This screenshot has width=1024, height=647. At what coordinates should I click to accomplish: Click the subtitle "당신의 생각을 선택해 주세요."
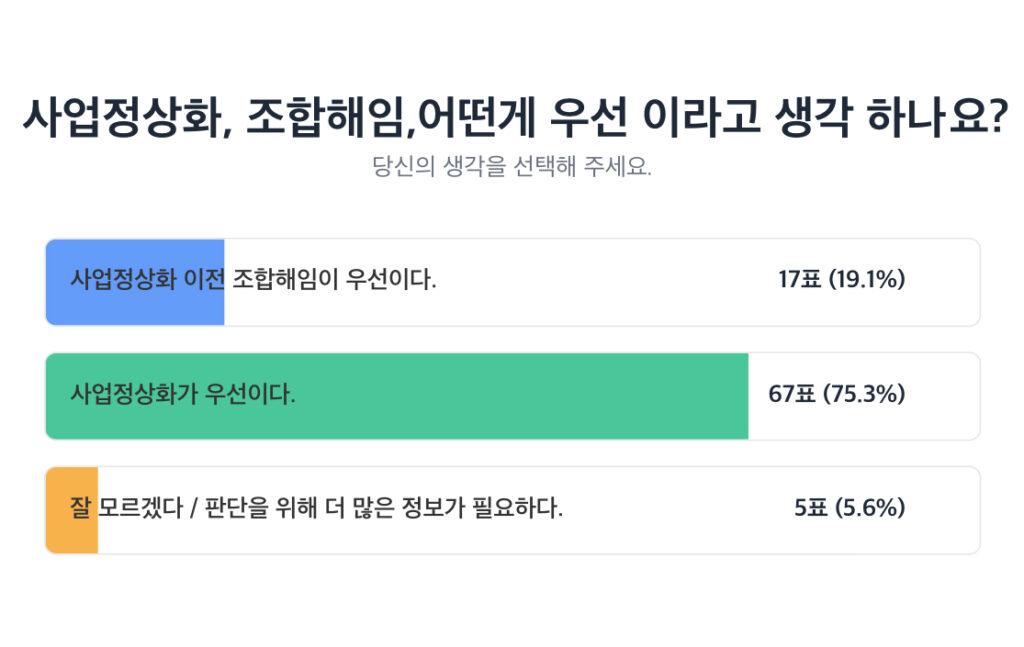tap(512, 166)
